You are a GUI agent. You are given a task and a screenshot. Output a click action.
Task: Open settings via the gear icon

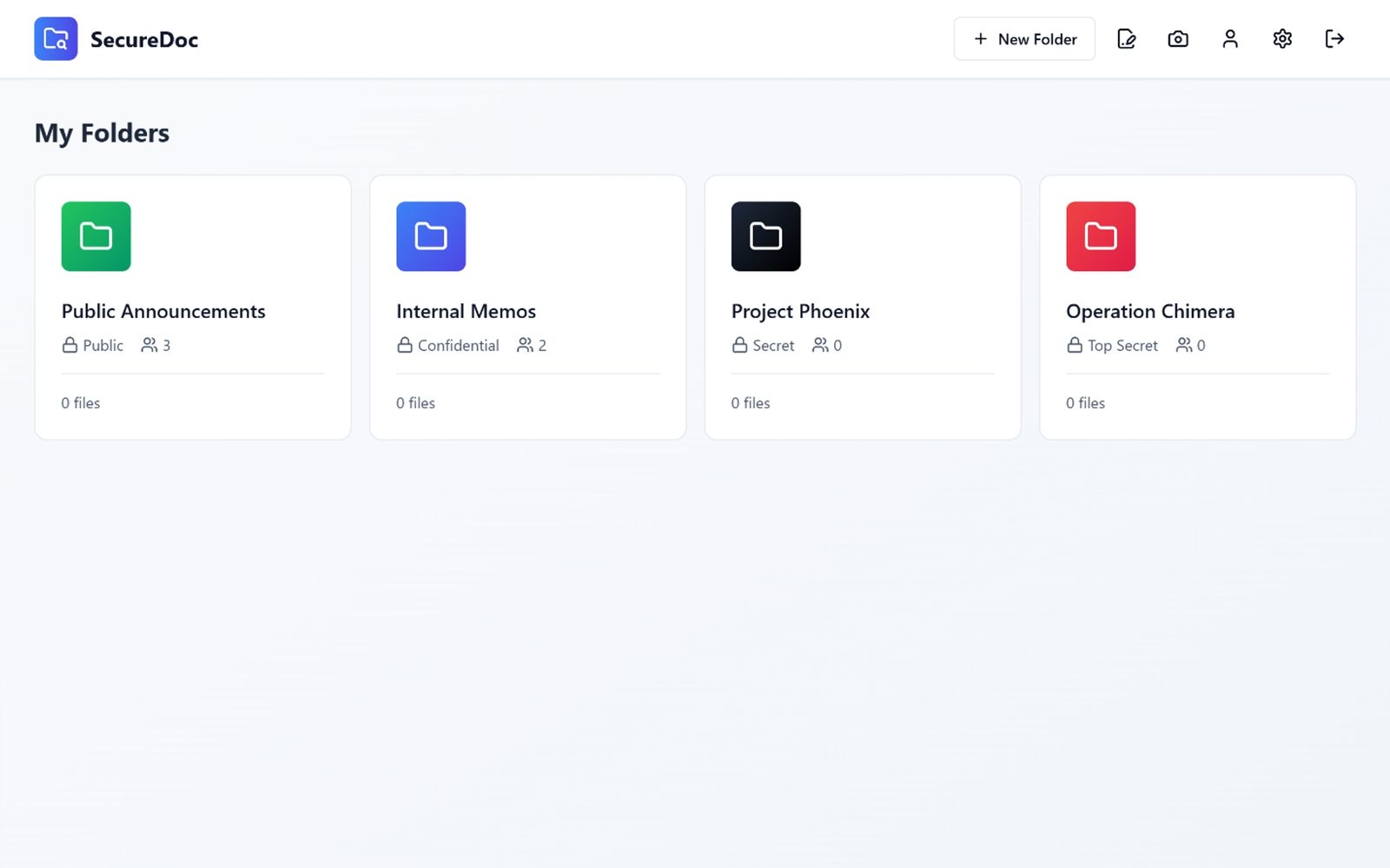pyautogui.click(x=1282, y=39)
